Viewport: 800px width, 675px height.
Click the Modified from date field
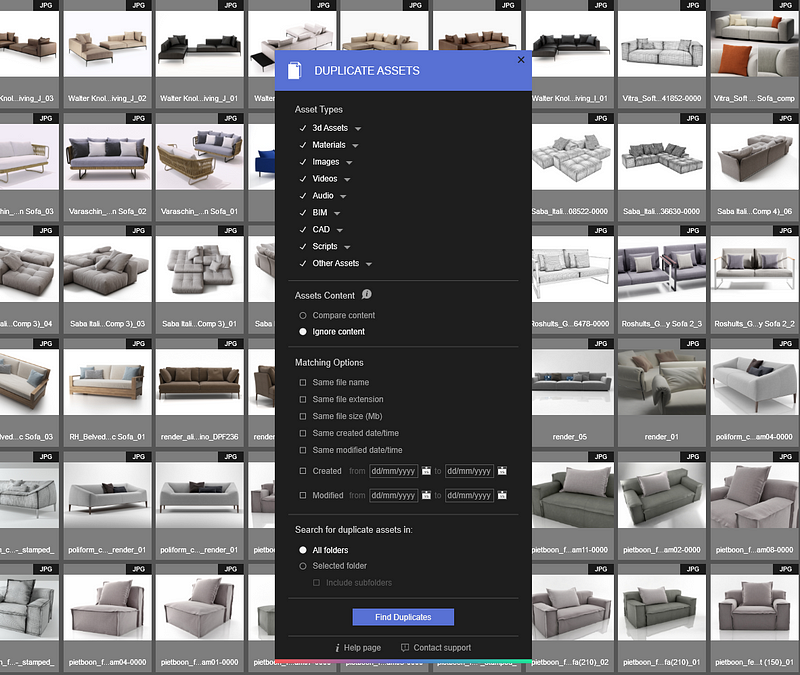[x=393, y=495]
